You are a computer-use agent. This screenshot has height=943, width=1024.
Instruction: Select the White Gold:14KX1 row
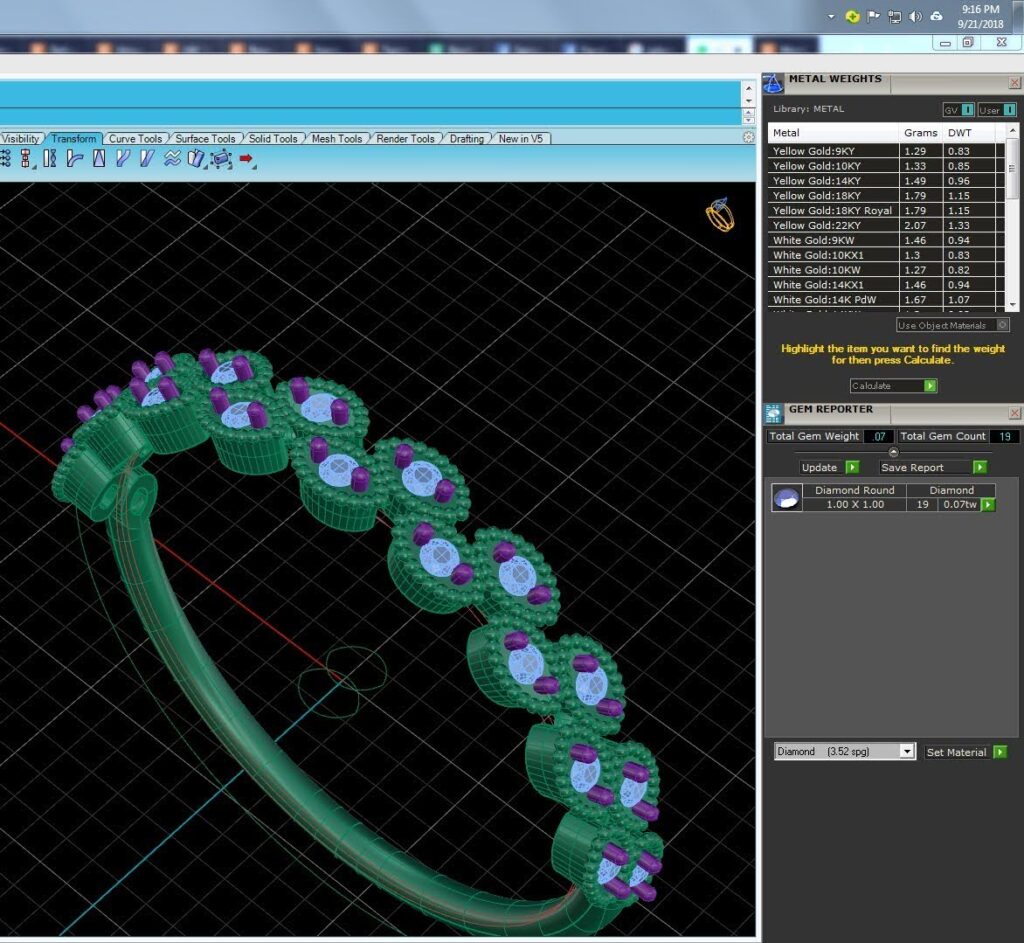pyautogui.click(x=886, y=285)
